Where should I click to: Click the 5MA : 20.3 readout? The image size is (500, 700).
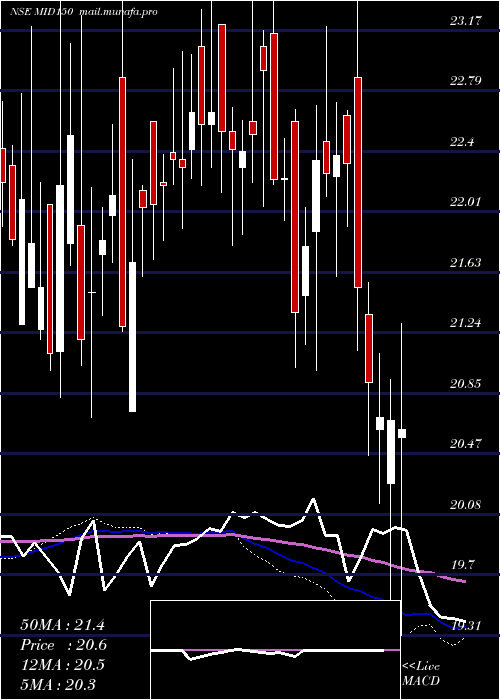pos(58,684)
